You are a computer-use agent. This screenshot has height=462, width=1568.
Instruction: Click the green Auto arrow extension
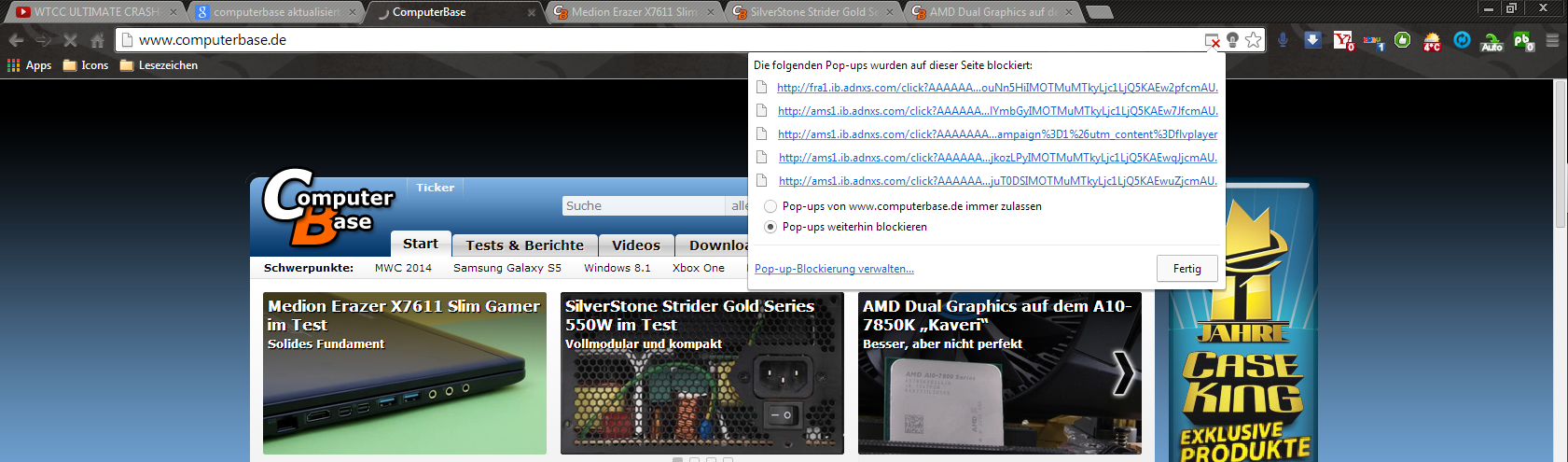point(1492,41)
